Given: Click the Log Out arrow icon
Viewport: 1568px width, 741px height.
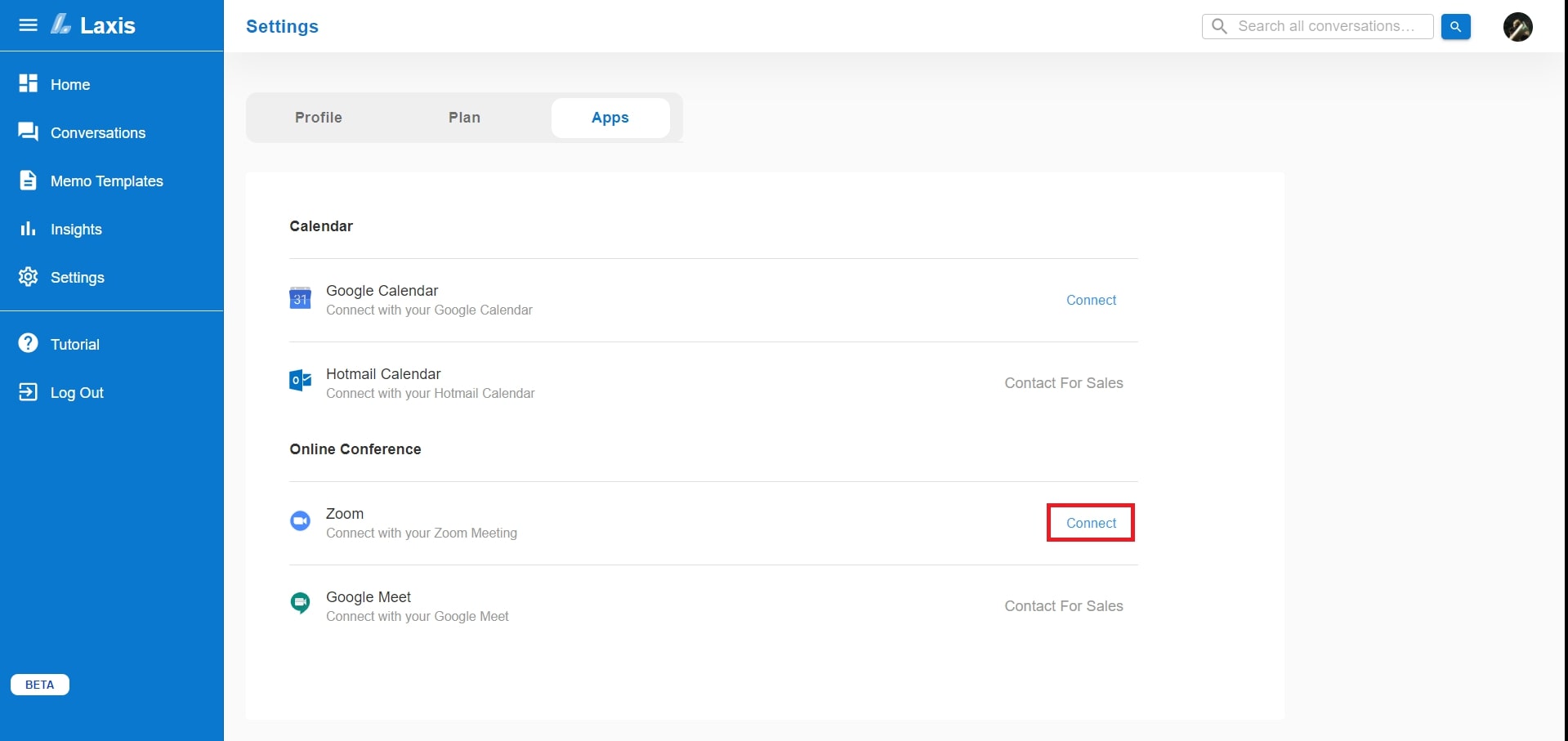Looking at the screenshot, I should (28, 392).
